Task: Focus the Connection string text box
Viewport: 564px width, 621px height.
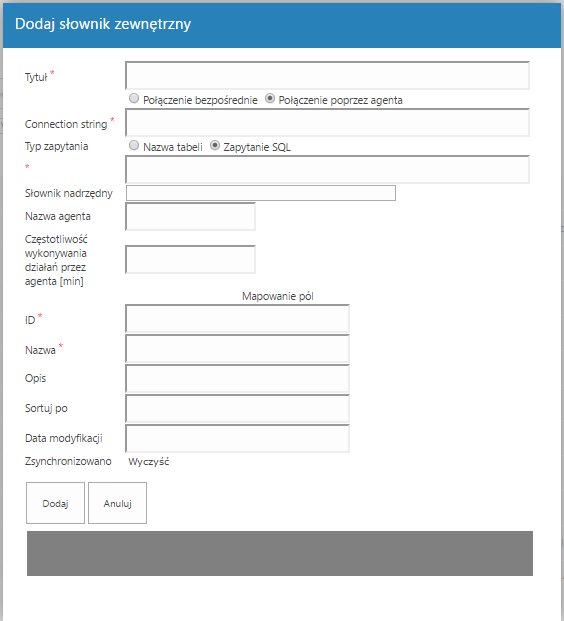Action: pos(328,122)
